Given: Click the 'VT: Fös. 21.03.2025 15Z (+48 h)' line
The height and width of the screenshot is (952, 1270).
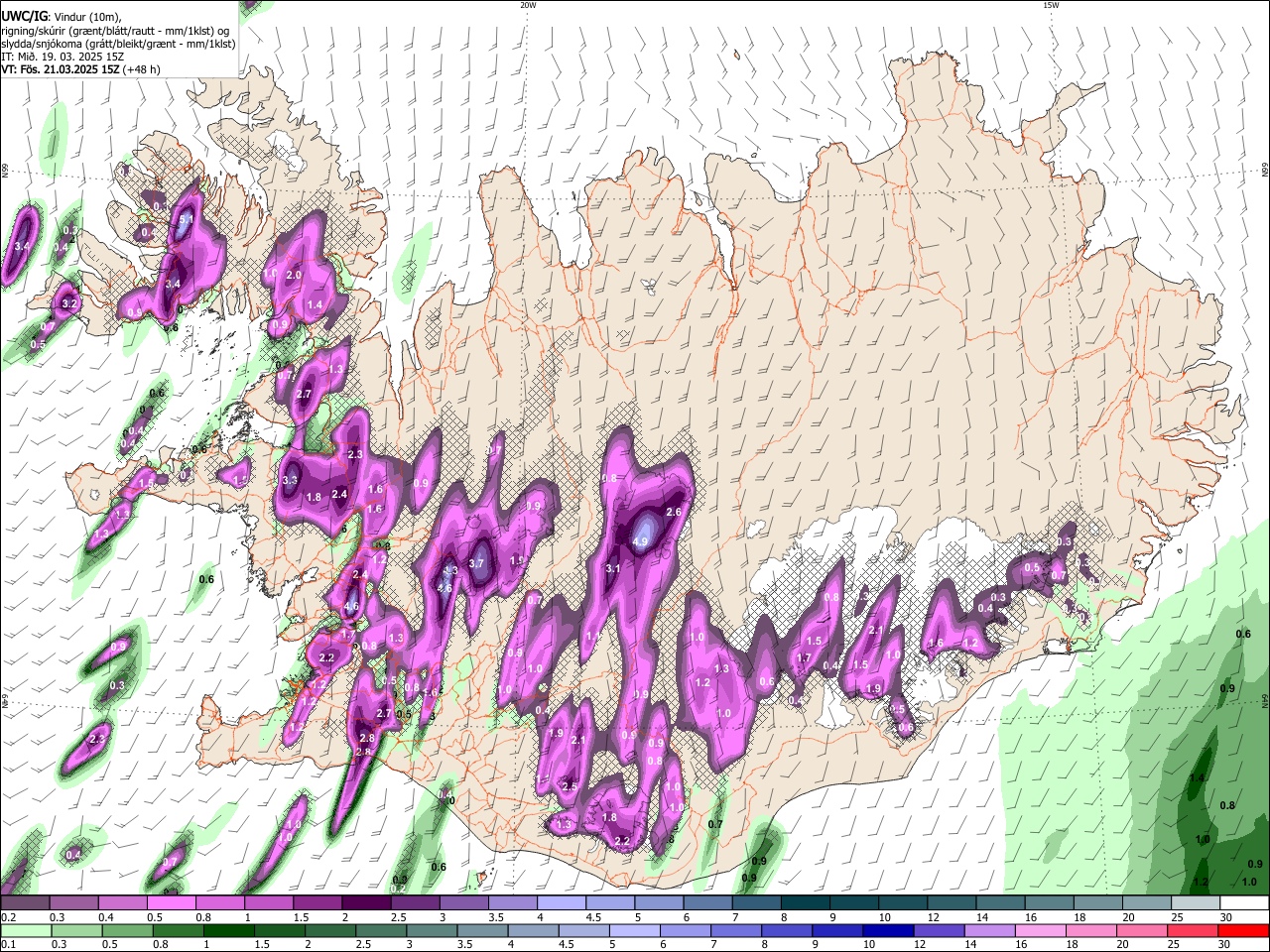Looking at the screenshot, I should [80, 69].
